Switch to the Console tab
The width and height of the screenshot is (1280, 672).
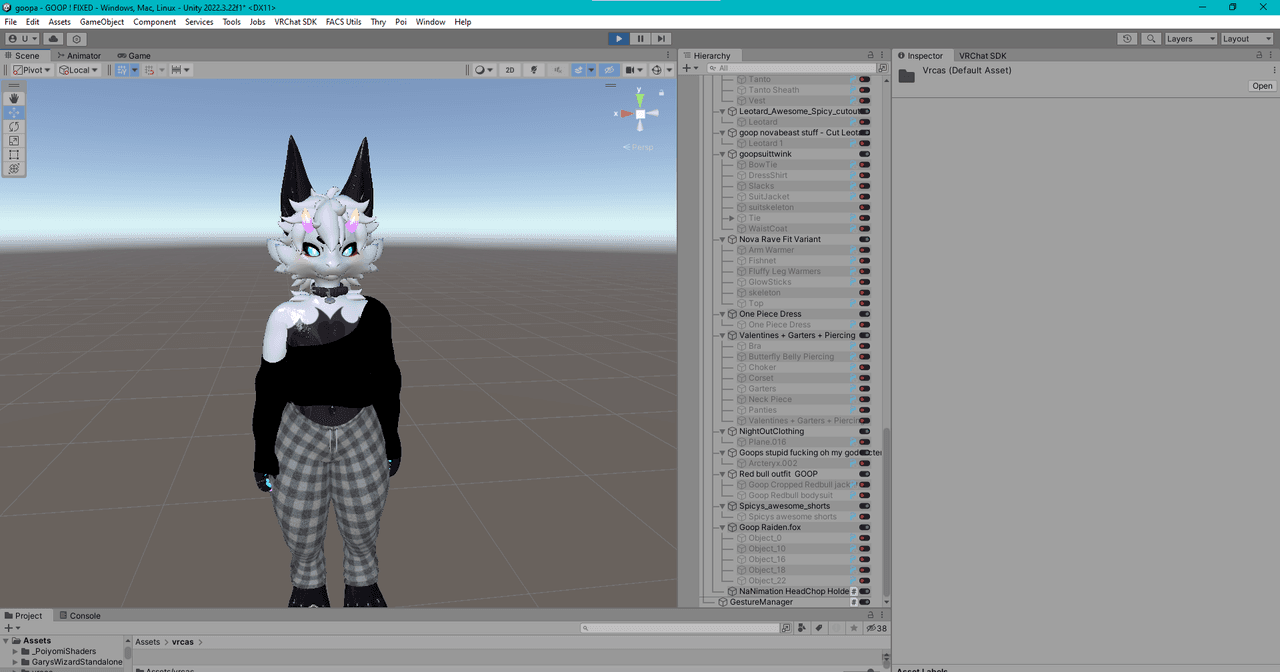[79, 616]
